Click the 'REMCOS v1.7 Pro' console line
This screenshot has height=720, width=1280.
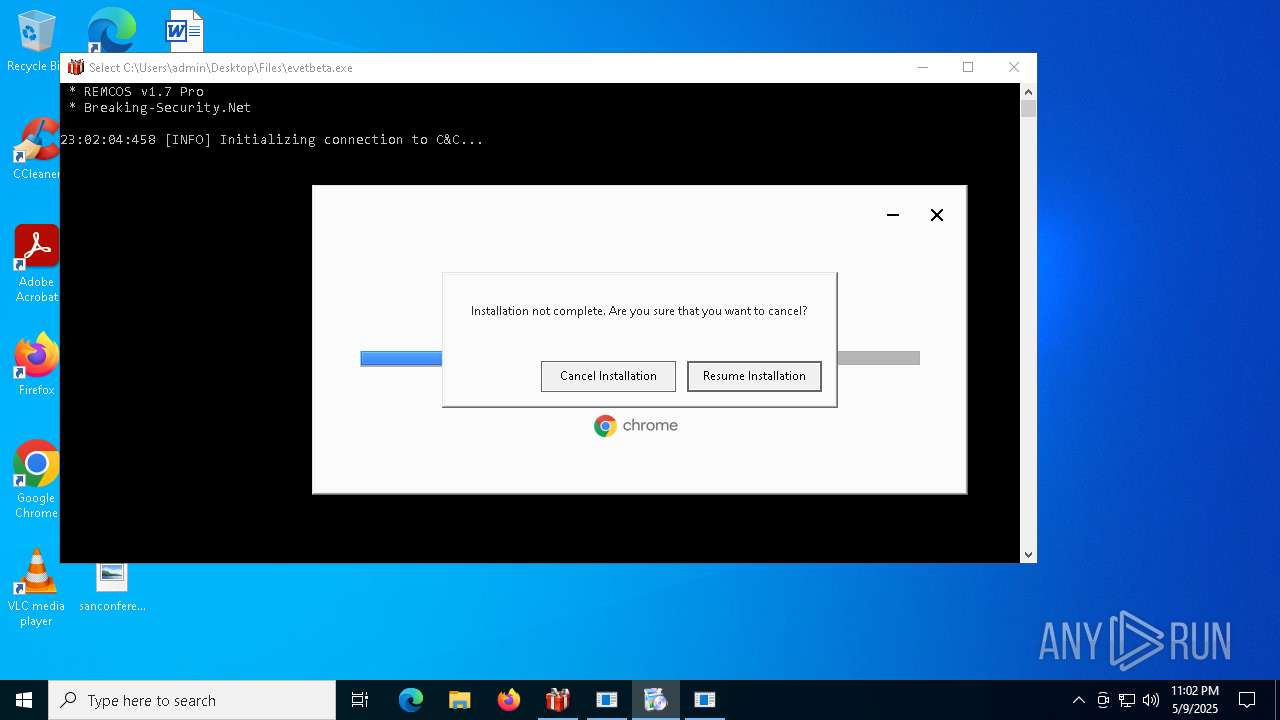pyautogui.click(x=136, y=91)
